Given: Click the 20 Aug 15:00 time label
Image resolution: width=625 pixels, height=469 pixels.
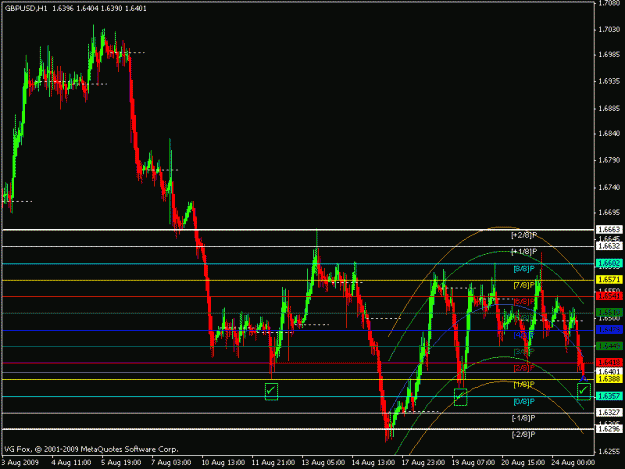Looking at the screenshot, I should point(523,463).
